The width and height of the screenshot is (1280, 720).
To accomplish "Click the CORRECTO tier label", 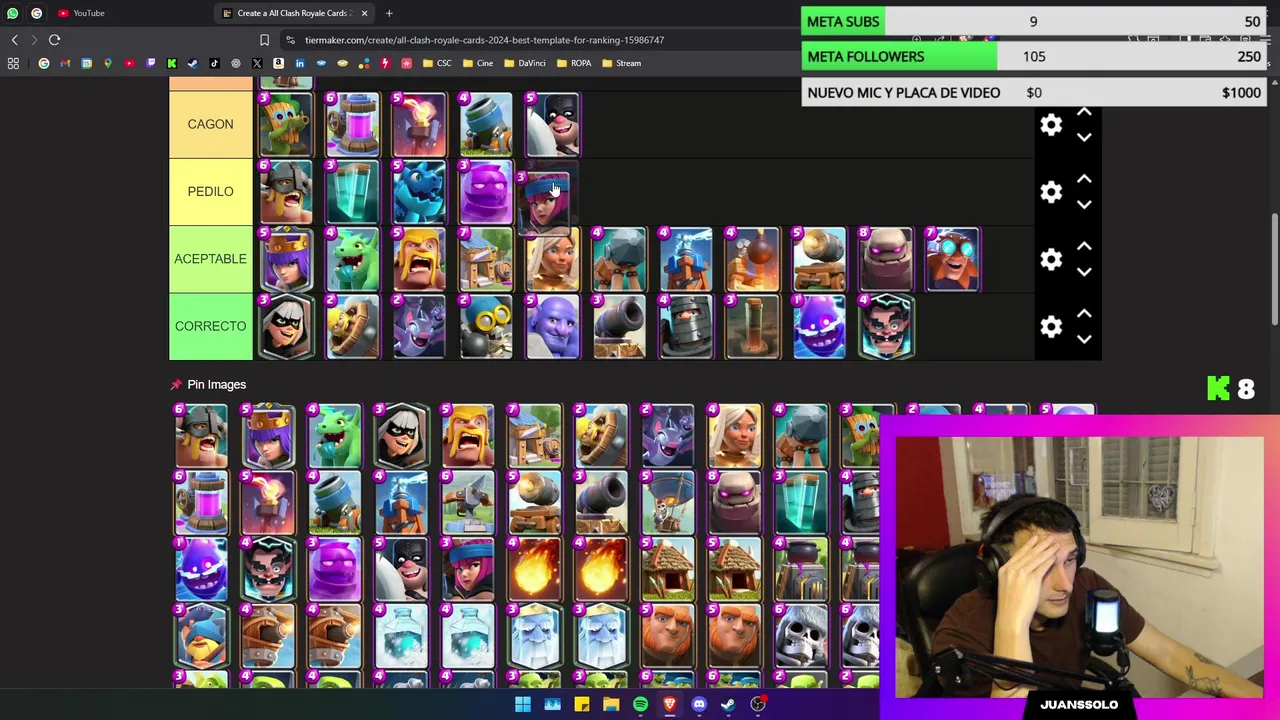I will [x=210, y=326].
